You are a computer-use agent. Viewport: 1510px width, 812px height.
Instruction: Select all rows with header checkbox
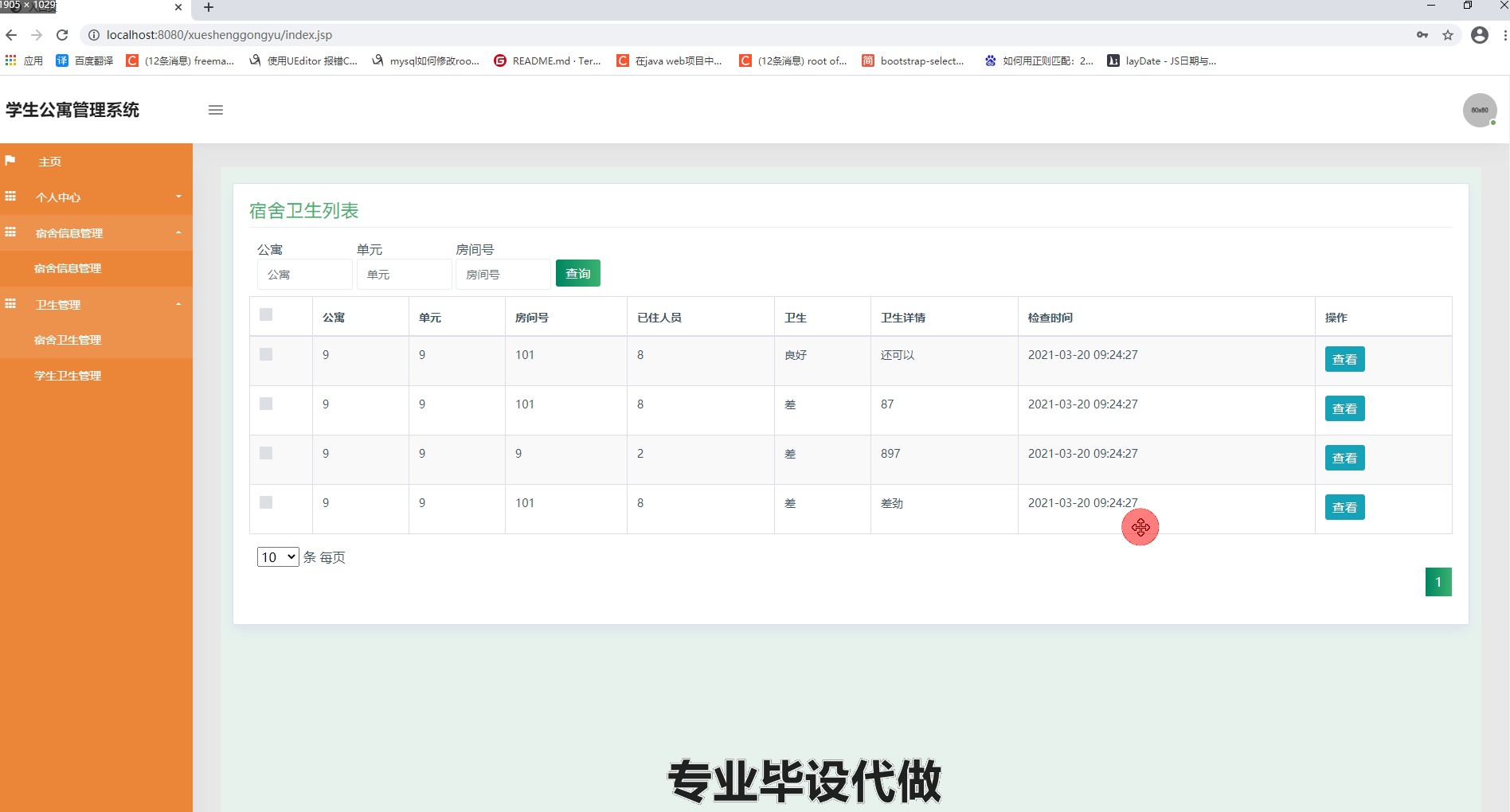266,314
